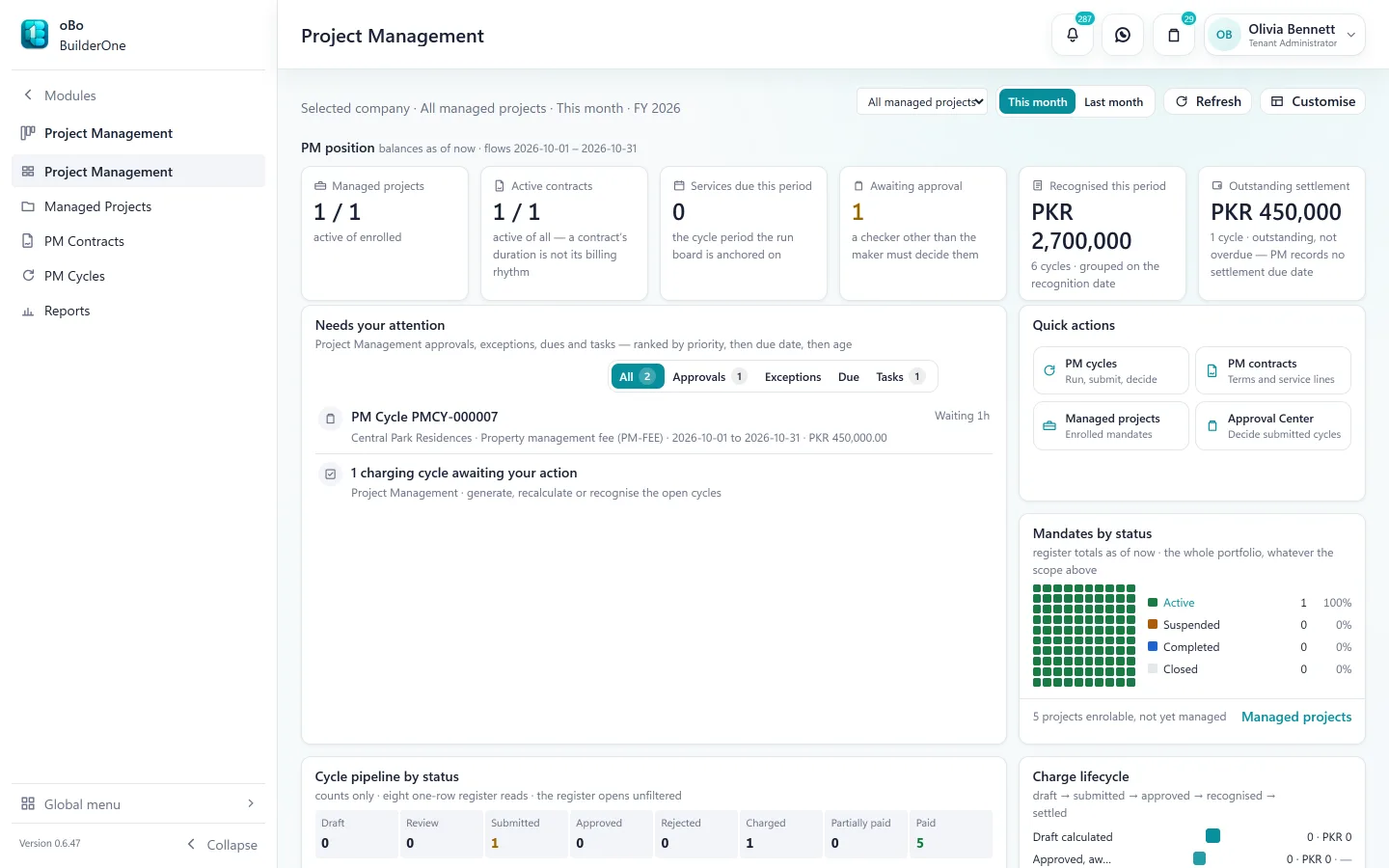Click the Customise button
1389x868 pixels.
(x=1313, y=101)
